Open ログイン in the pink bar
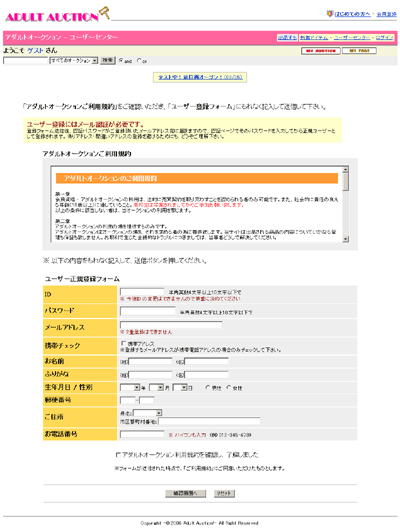The width and height of the screenshot is (400, 528). (x=385, y=38)
